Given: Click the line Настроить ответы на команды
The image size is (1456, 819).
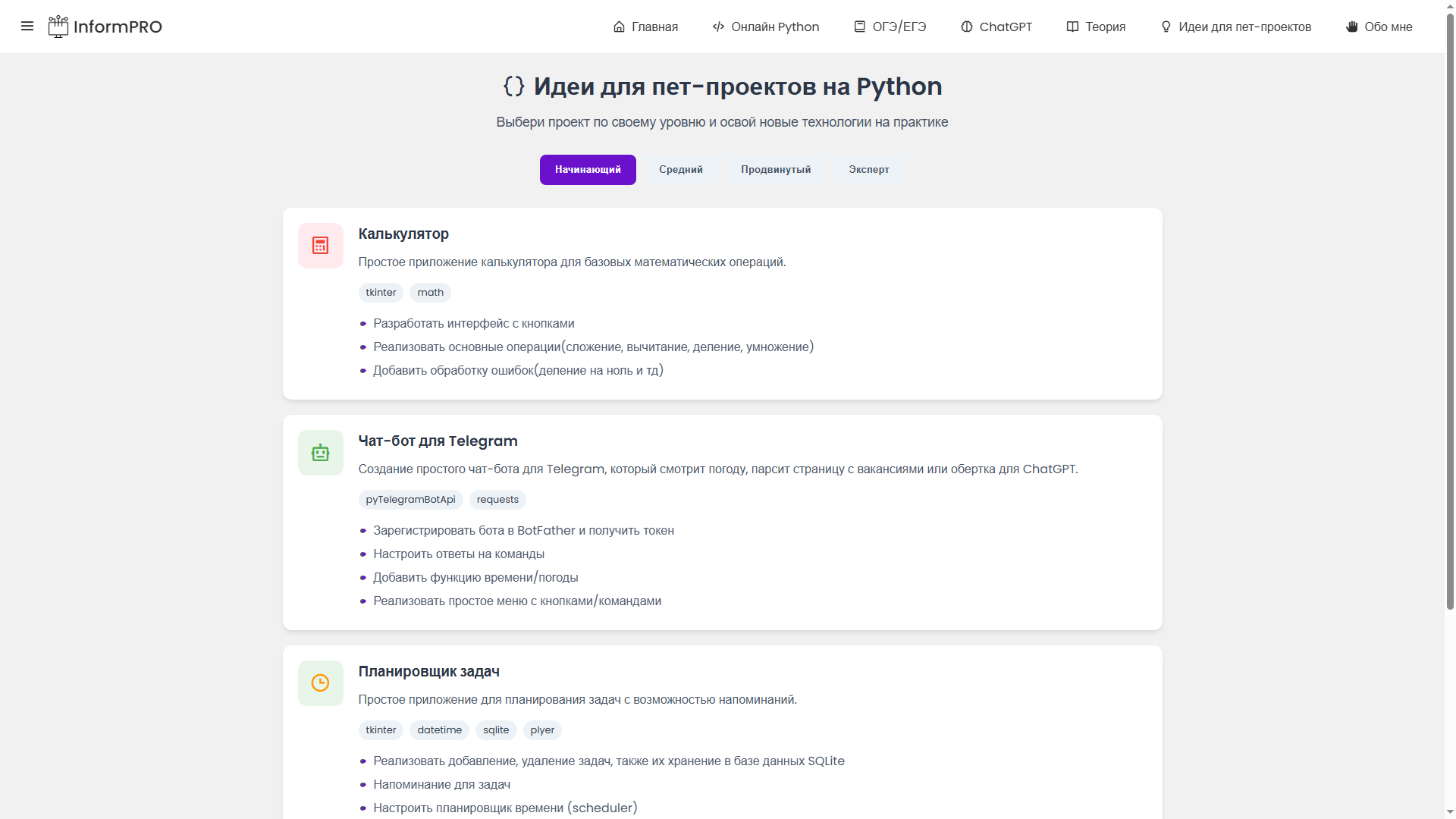Looking at the screenshot, I should (x=459, y=554).
